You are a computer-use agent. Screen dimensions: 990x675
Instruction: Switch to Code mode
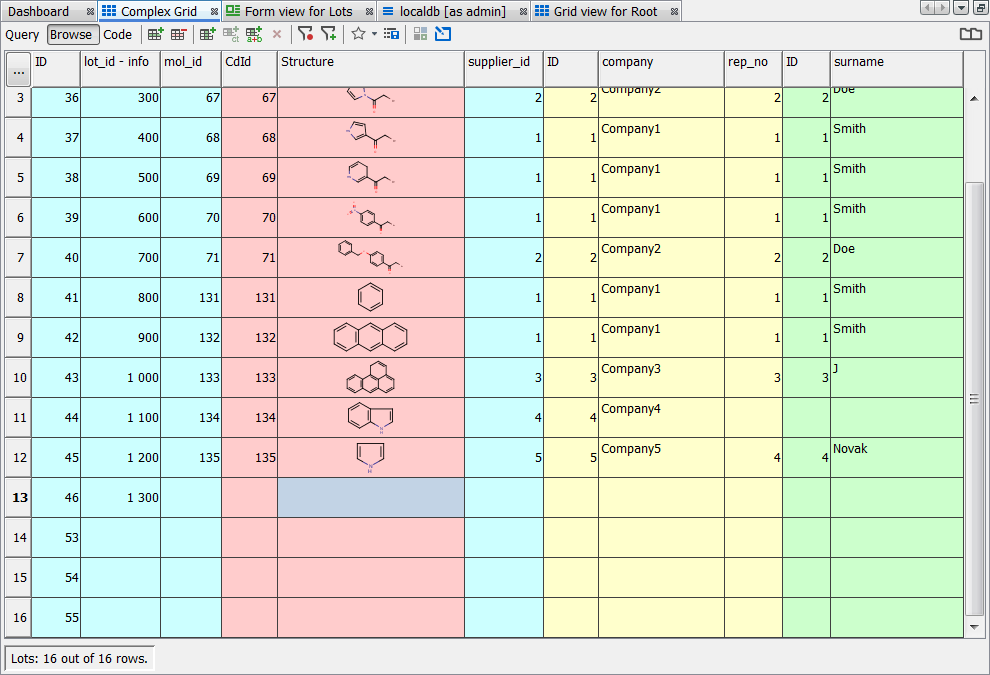pos(117,34)
